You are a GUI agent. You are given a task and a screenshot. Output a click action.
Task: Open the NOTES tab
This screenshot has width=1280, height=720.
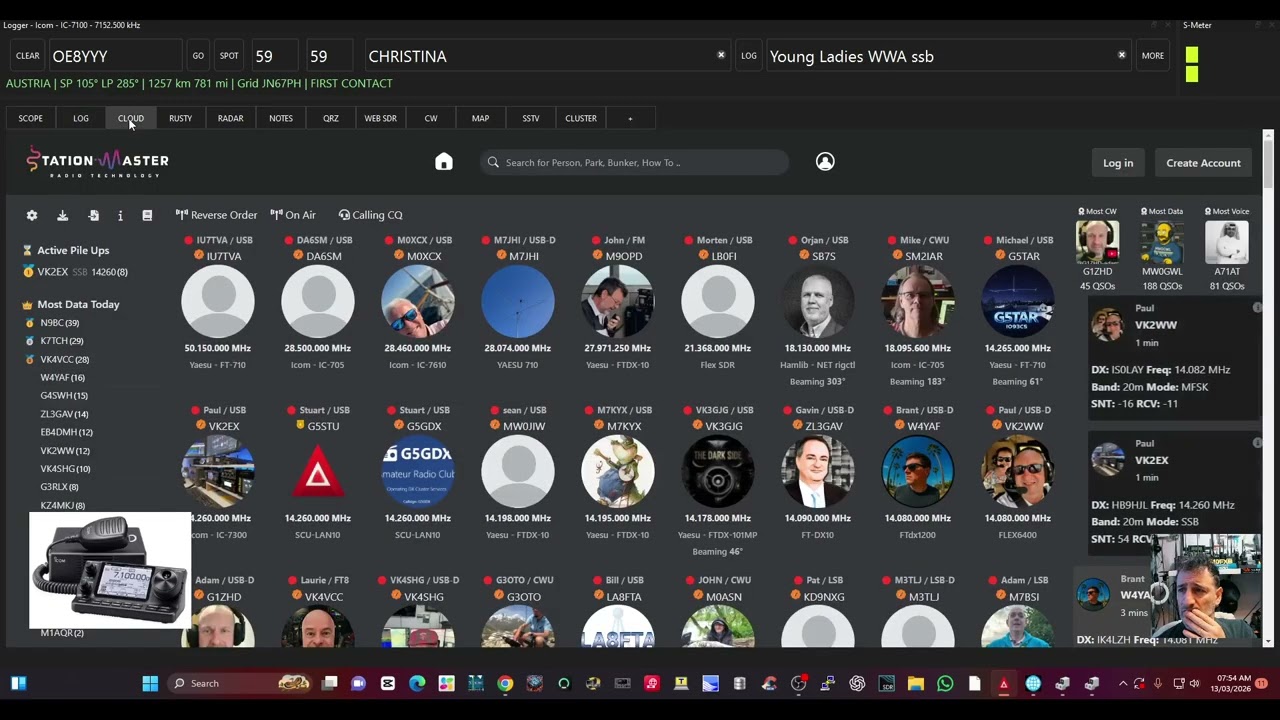[x=281, y=118]
